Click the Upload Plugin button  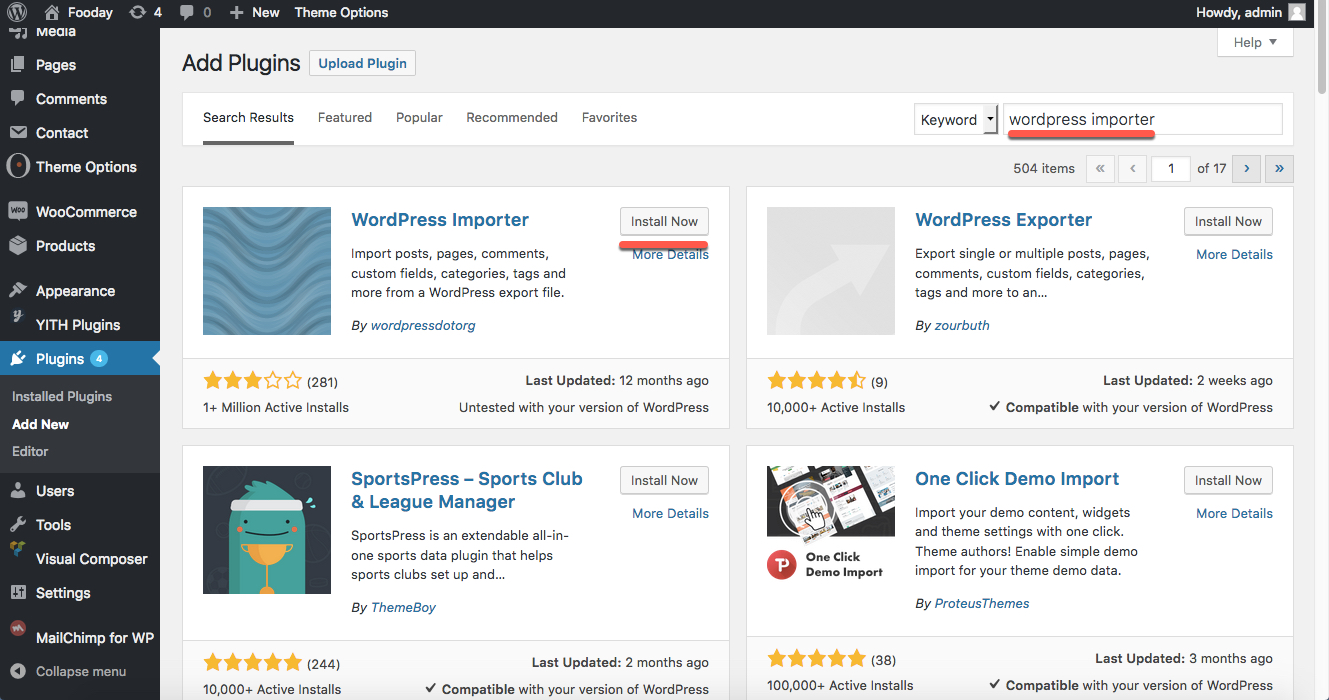[x=362, y=63]
